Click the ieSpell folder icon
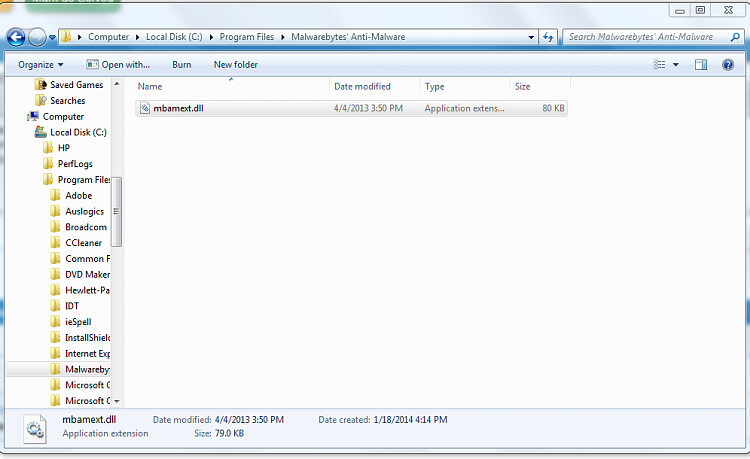The image size is (750, 459). (x=55, y=321)
